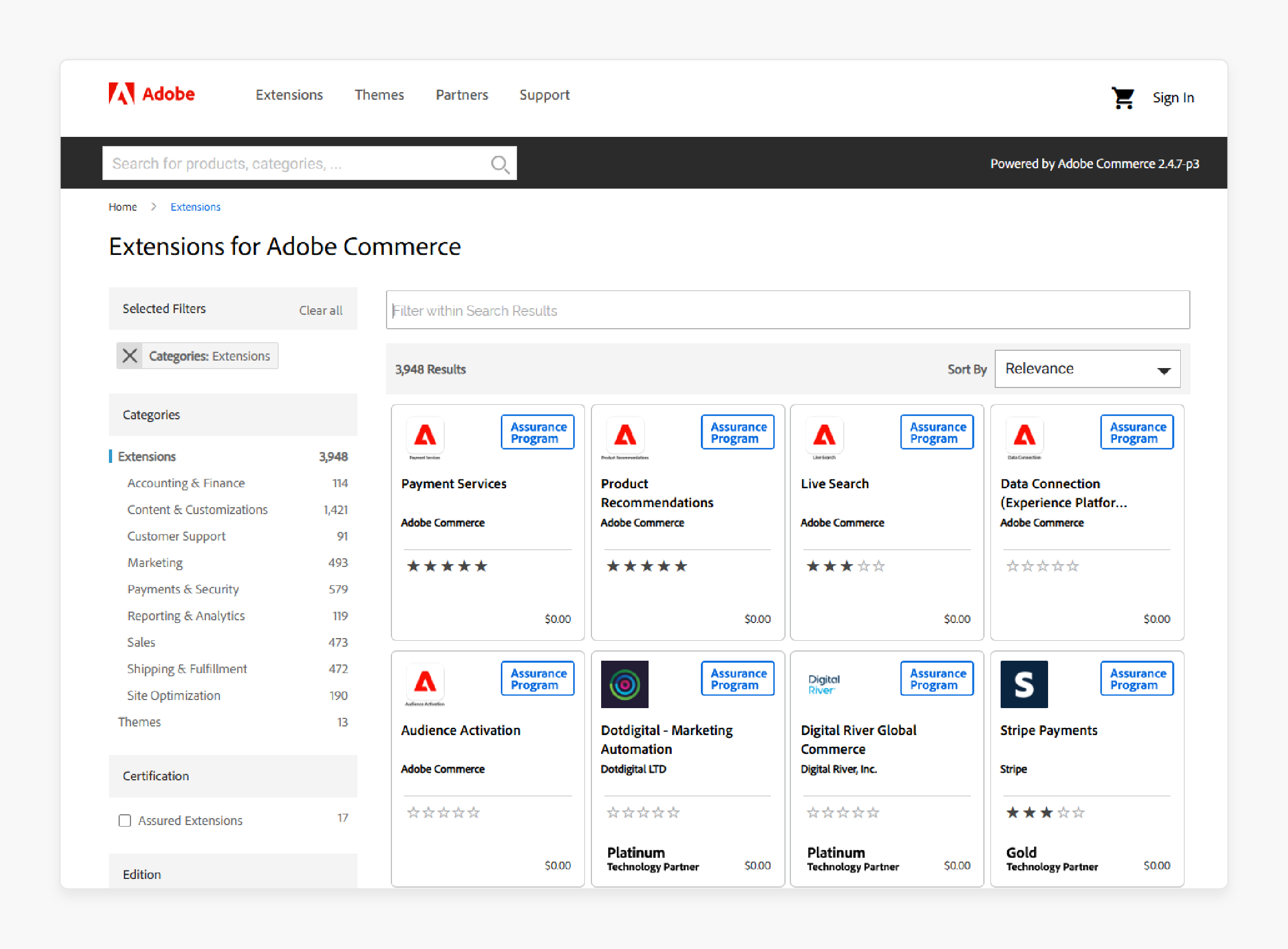This screenshot has height=949, width=1288.
Task: Click '3,948 Results' count text
Action: (430, 369)
